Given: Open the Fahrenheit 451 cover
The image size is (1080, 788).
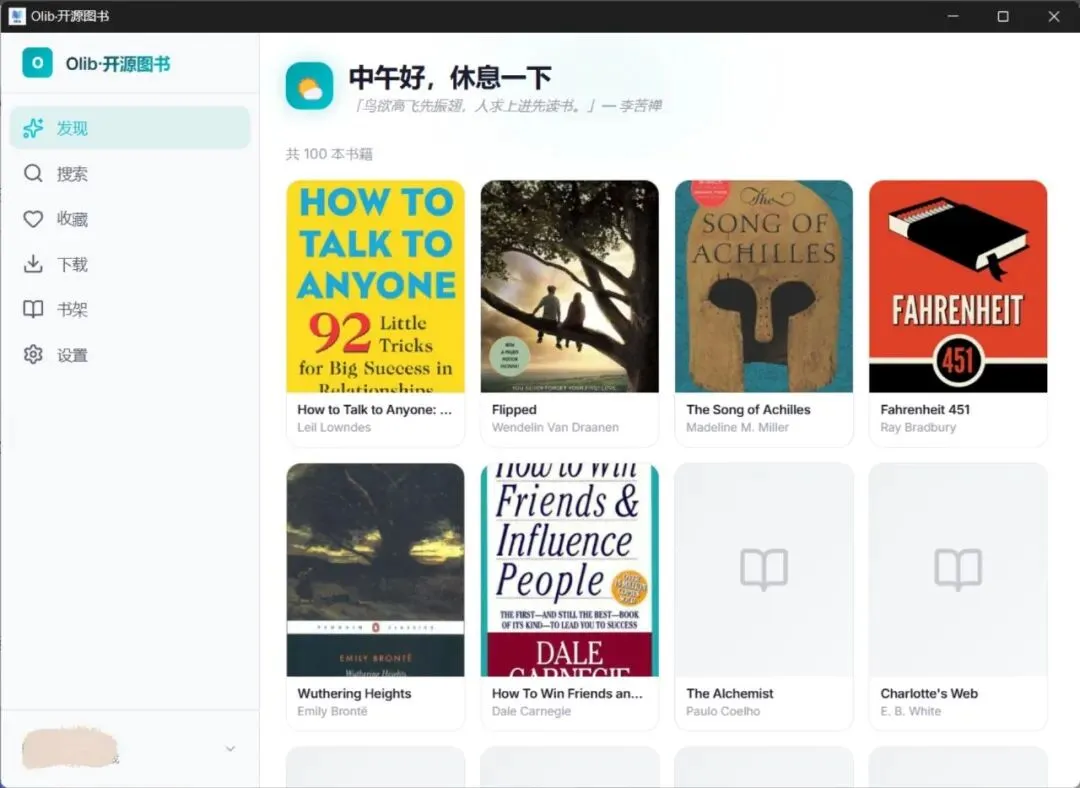Looking at the screenshot, I should (x=958, y=287).
